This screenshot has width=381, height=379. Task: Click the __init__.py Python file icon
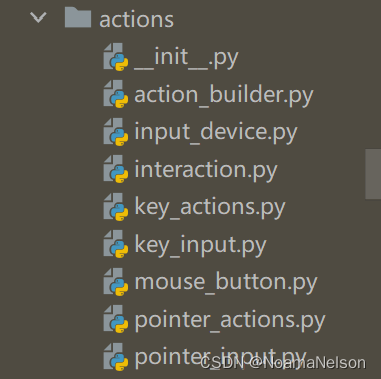tap(116, 57)
